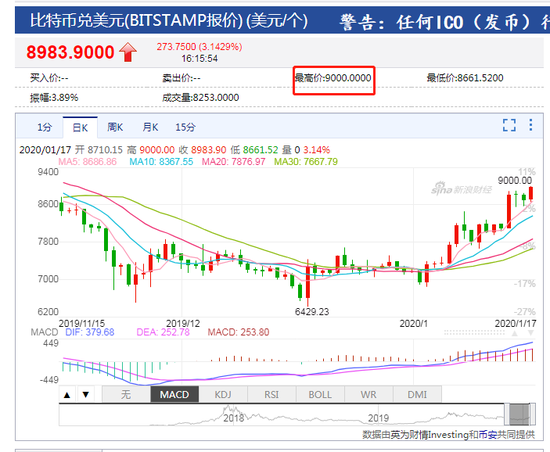550x452 pixels.
Task: Open the 币安 data provider link
Action: coord(487,435)
